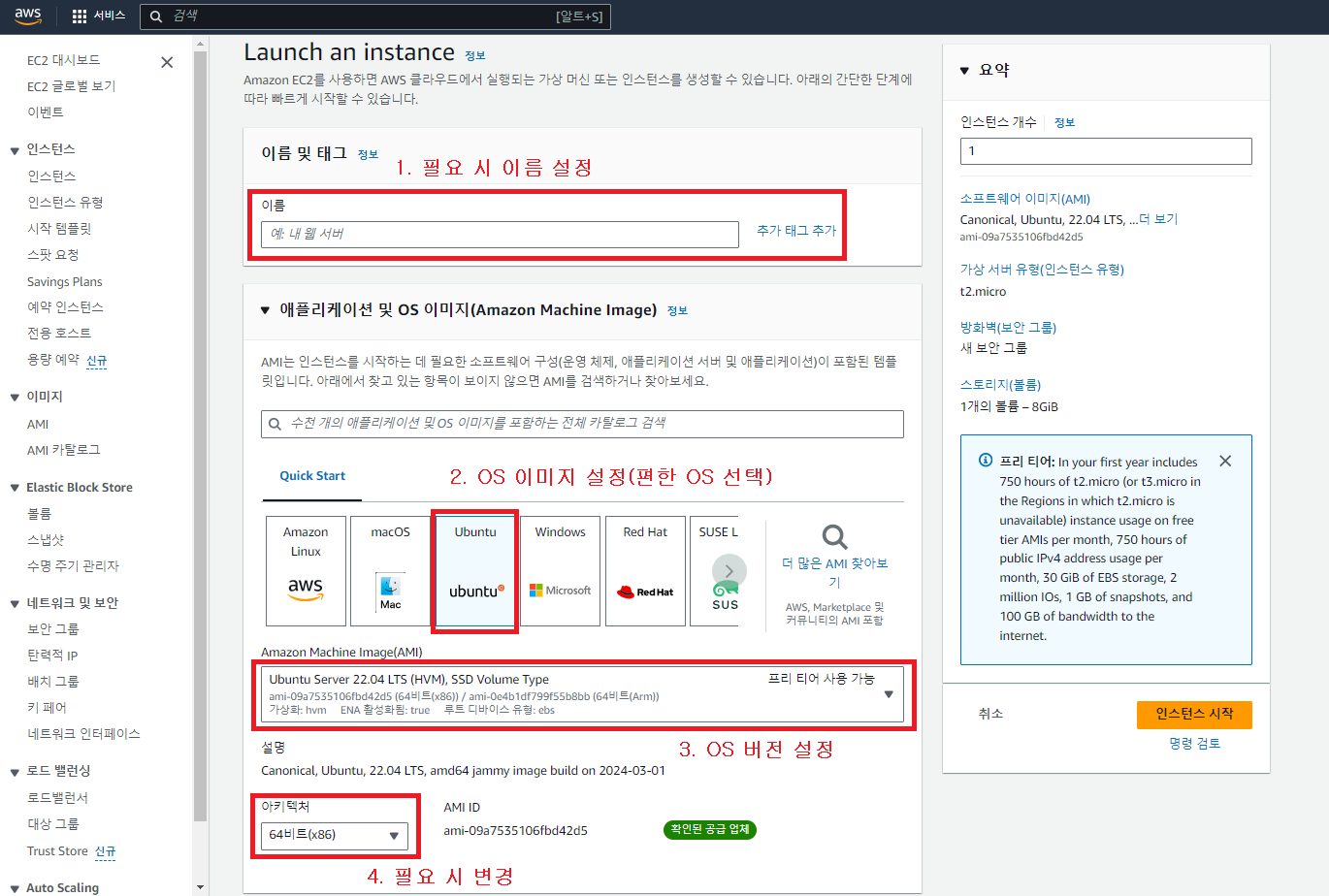The height and width of the screenshot is (896, 1329).
Task: Open the AMI sidebar item
Action: pos(38,425)
